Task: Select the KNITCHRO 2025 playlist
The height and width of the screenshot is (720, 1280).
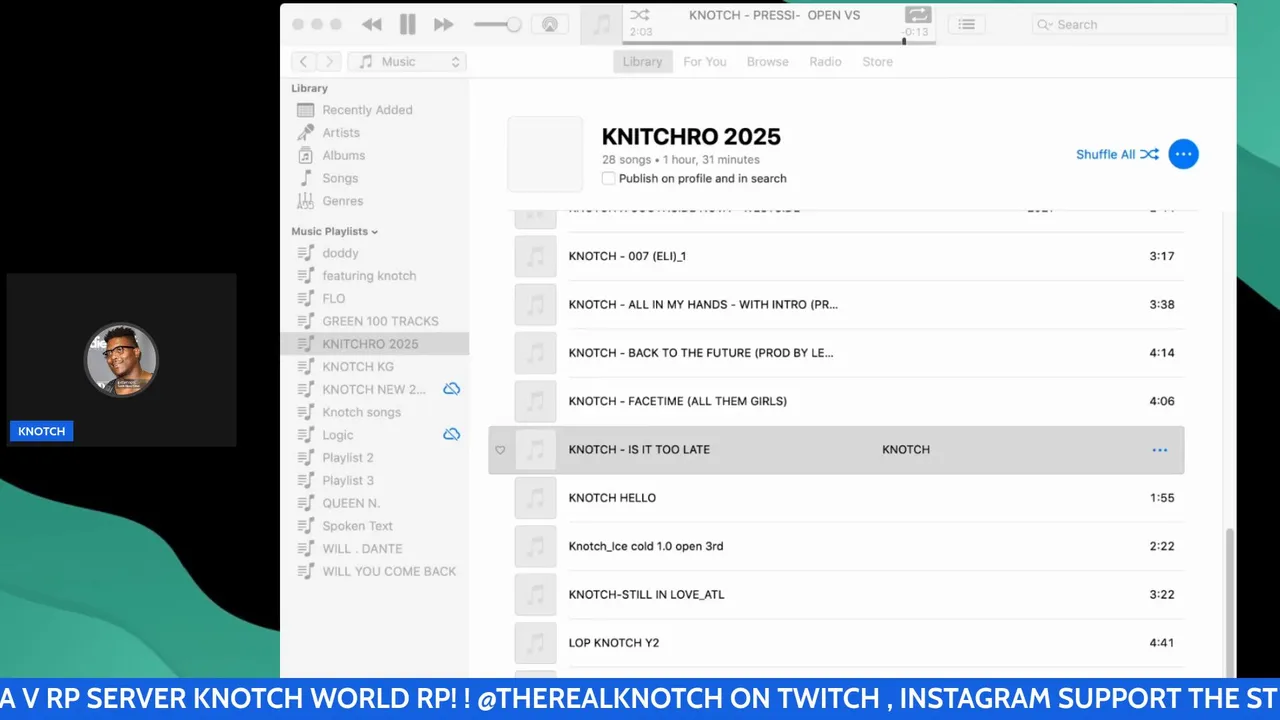Action: pyautogui.click(x=375, y=344)
